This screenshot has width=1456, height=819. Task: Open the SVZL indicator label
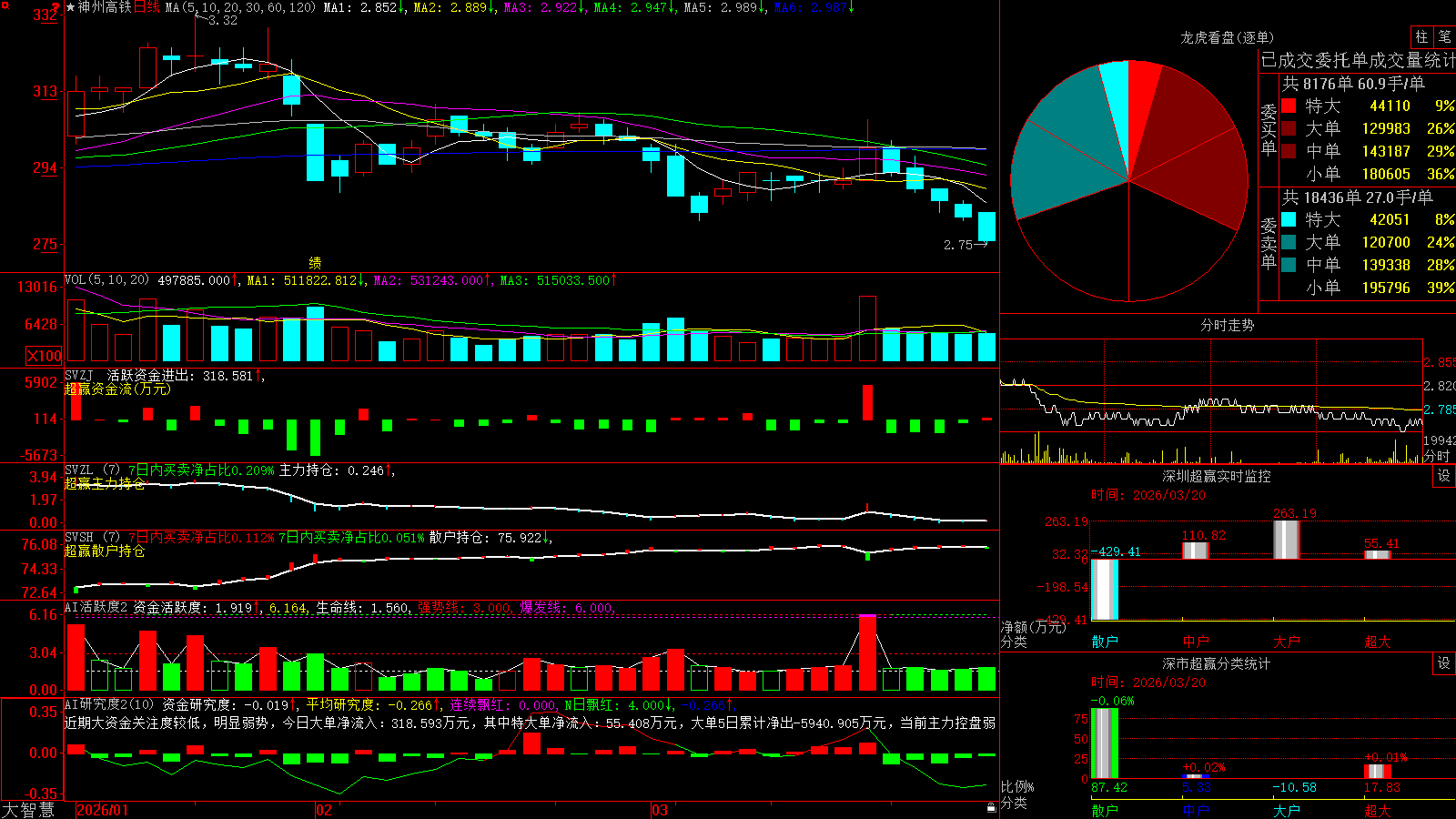79,470
